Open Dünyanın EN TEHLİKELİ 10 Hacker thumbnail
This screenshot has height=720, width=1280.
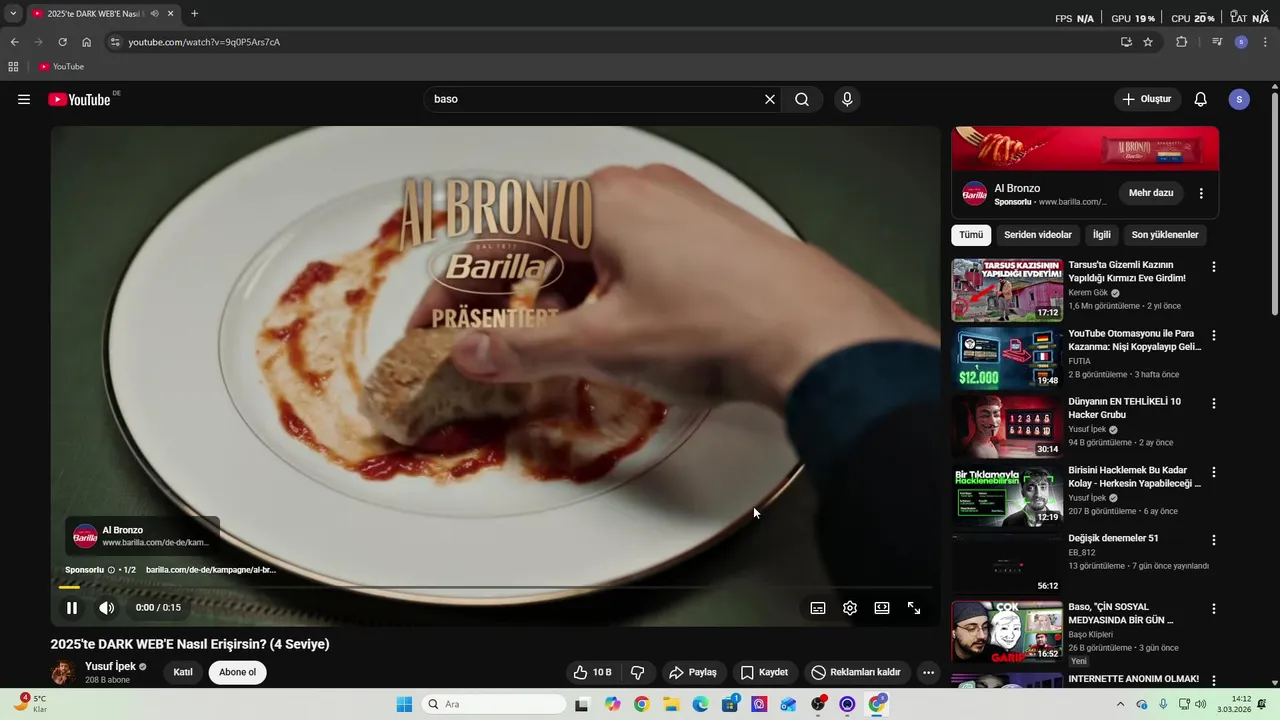pyautogui.click(x=1006, y=426)
